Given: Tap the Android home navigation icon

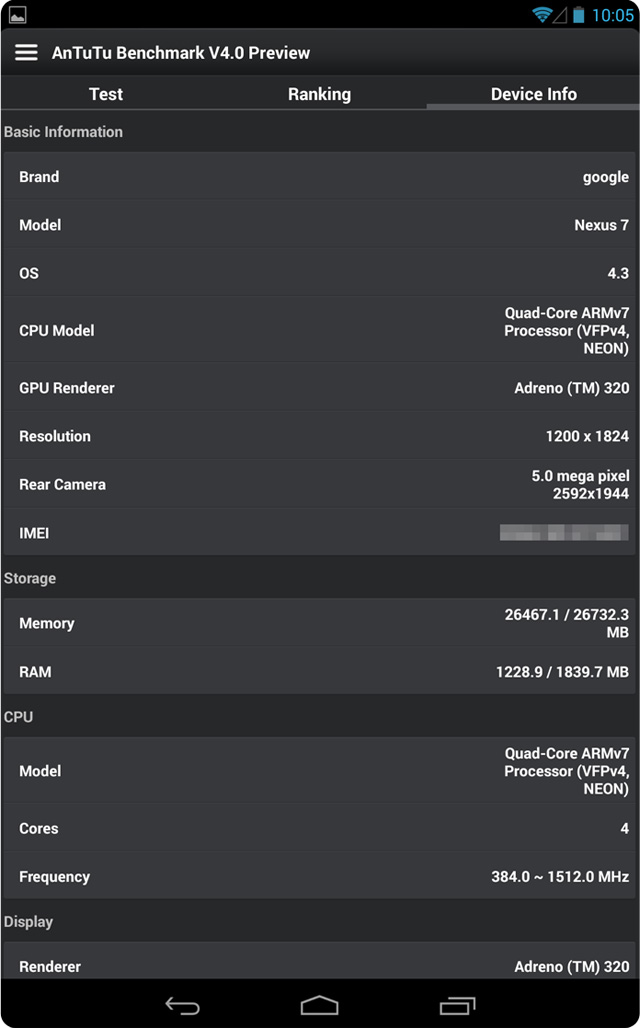Looking at the screenshot, I should (x=319, y=1004).
